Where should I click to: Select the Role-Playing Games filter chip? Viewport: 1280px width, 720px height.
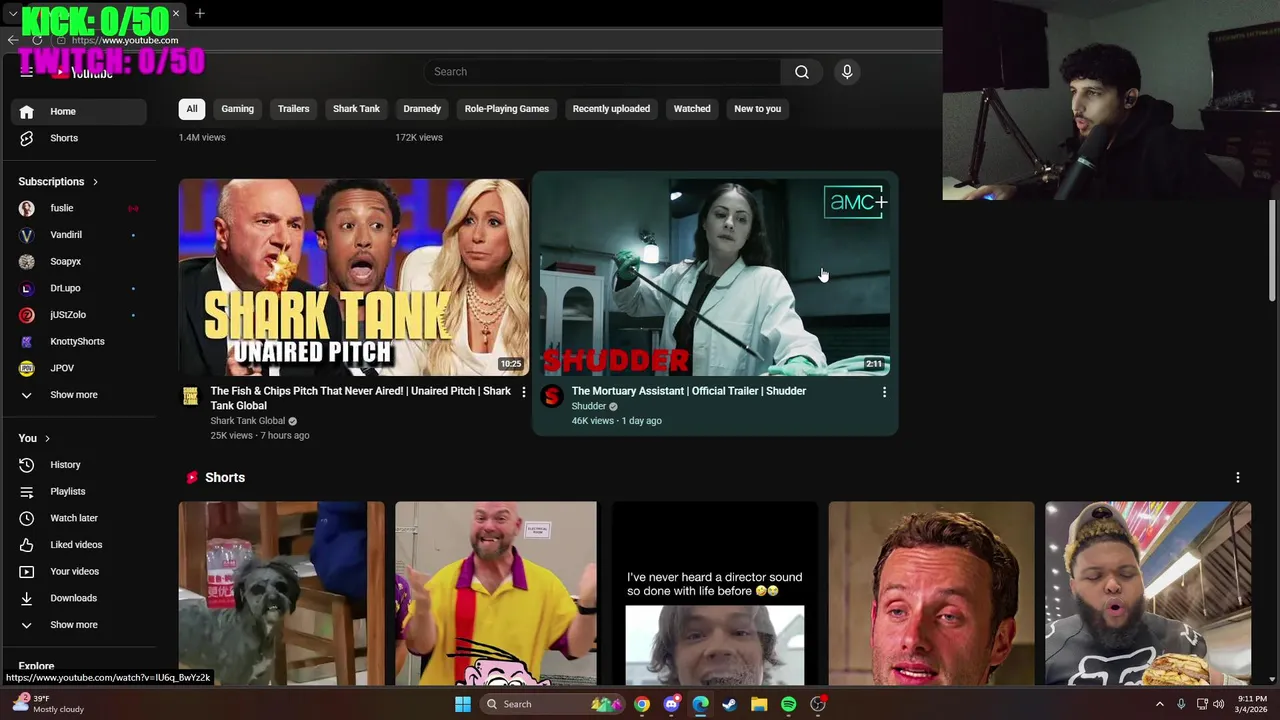[x=507, y=109]
